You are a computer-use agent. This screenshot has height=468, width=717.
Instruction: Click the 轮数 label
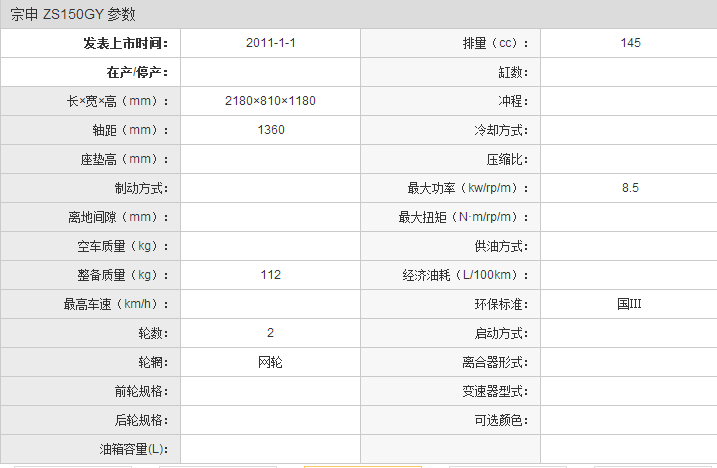(x=153, y=333)
